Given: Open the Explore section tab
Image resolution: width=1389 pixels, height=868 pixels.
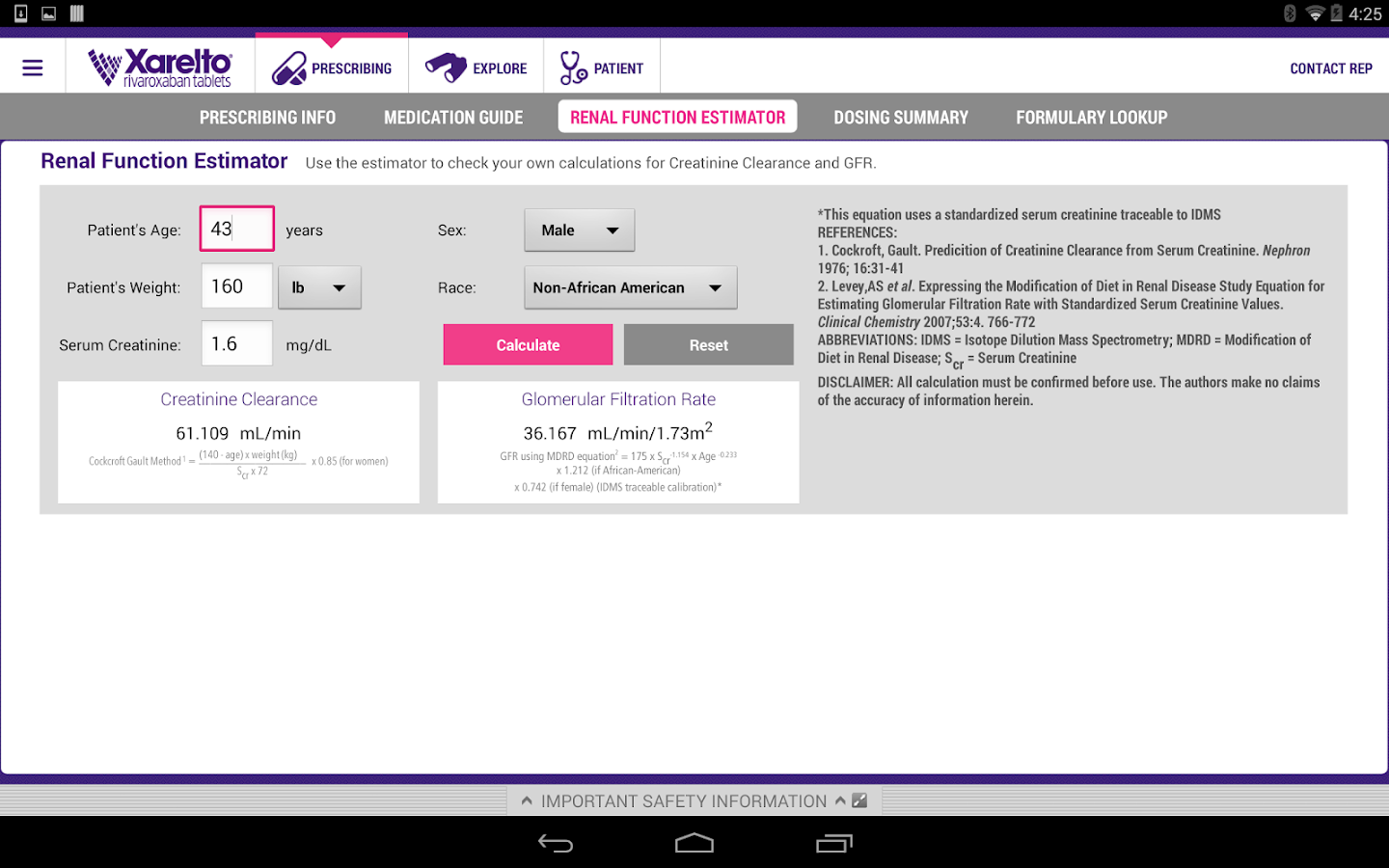Looking at the screenshot, I should [477, 68].
